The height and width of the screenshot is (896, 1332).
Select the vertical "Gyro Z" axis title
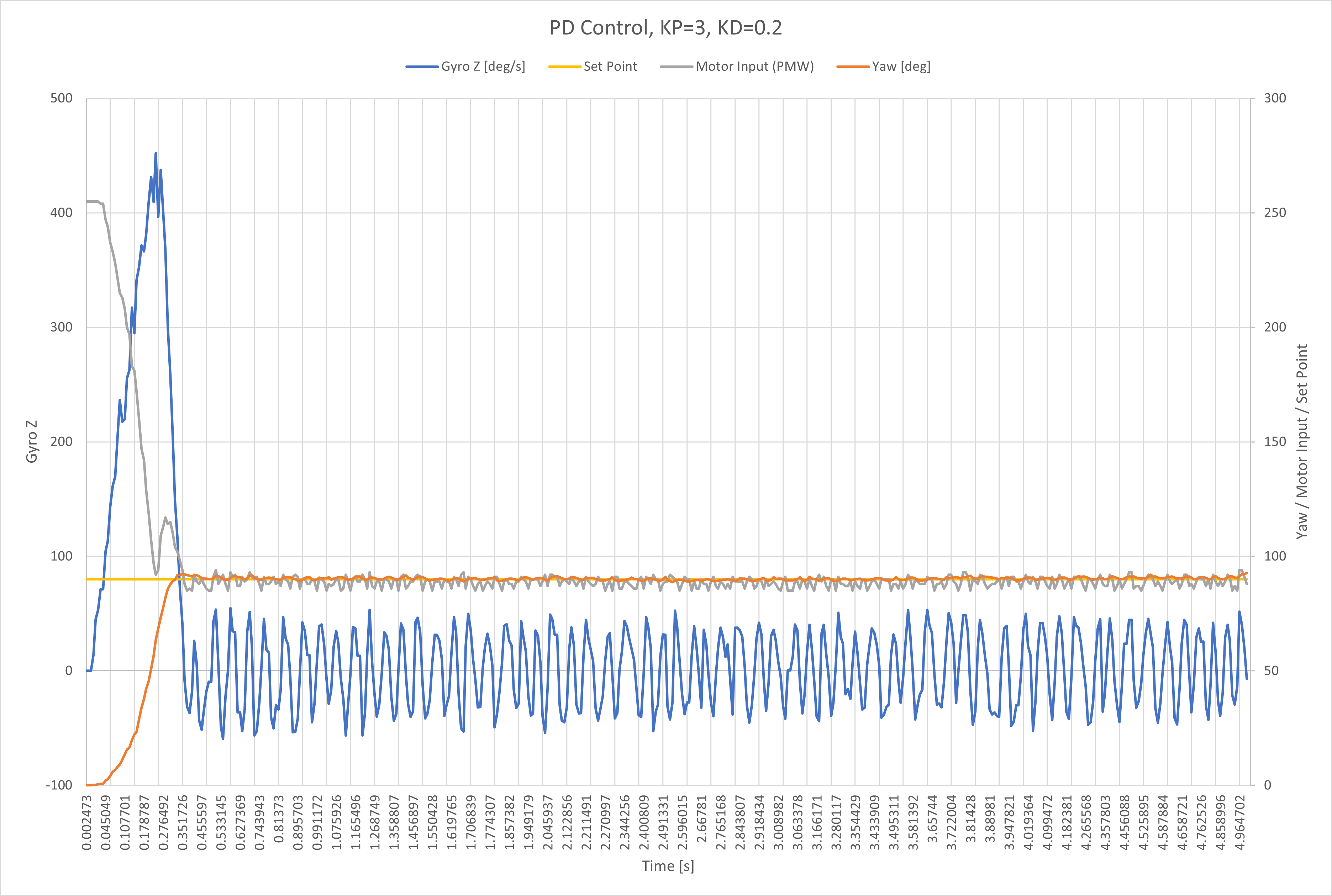pyautogui.click(x=31, y=441)
